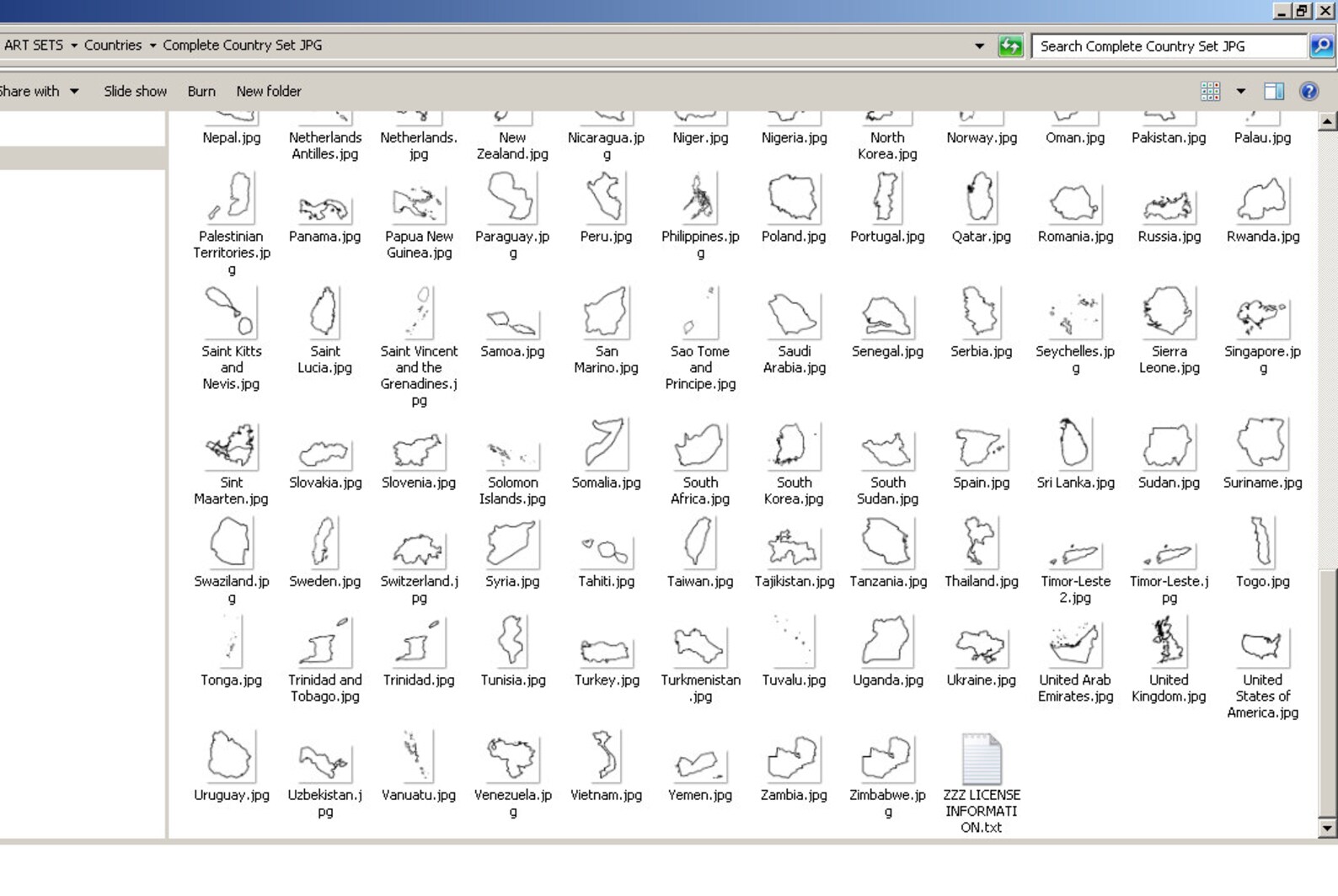Open the address bar history dropdown
Image resolution: width=1338 pixels, height=896 pixels.
click(x=979, y=45)
